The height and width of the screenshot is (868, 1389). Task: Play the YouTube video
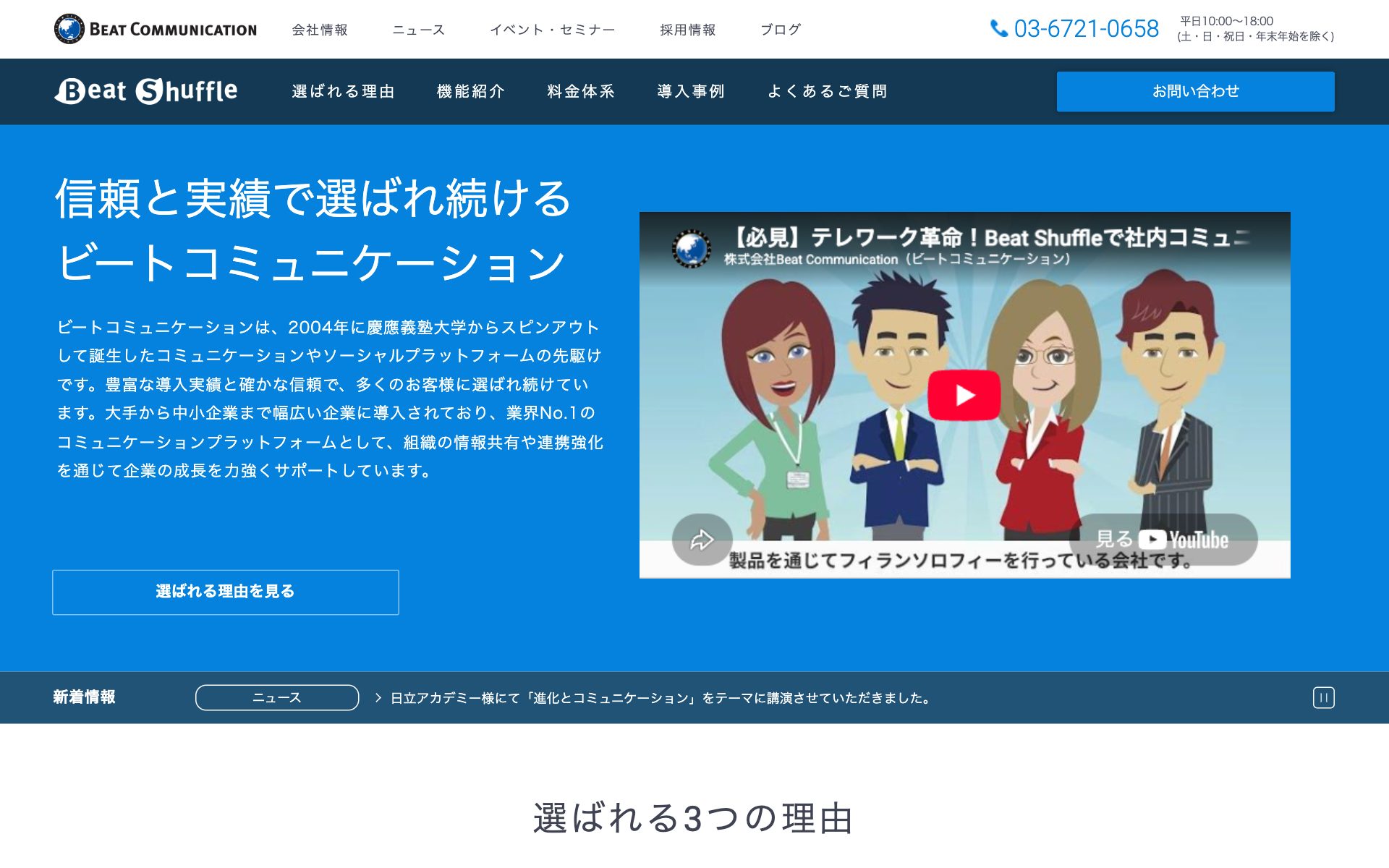964,395
